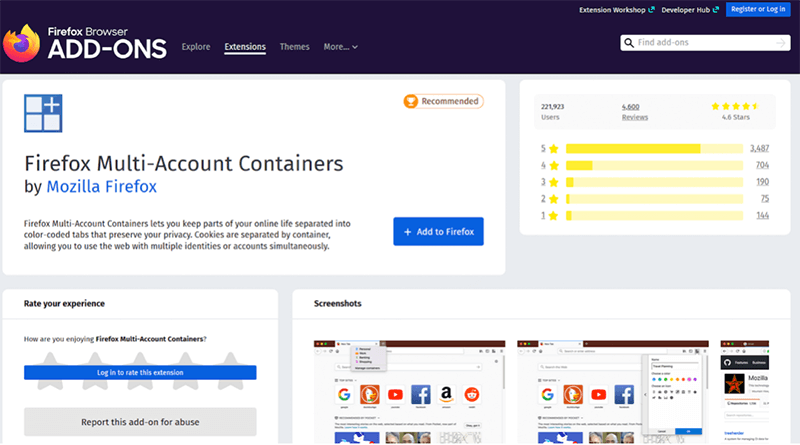Open the Extension Workshop link
This screenshot has width=800, height=445.
coord(616,10)
